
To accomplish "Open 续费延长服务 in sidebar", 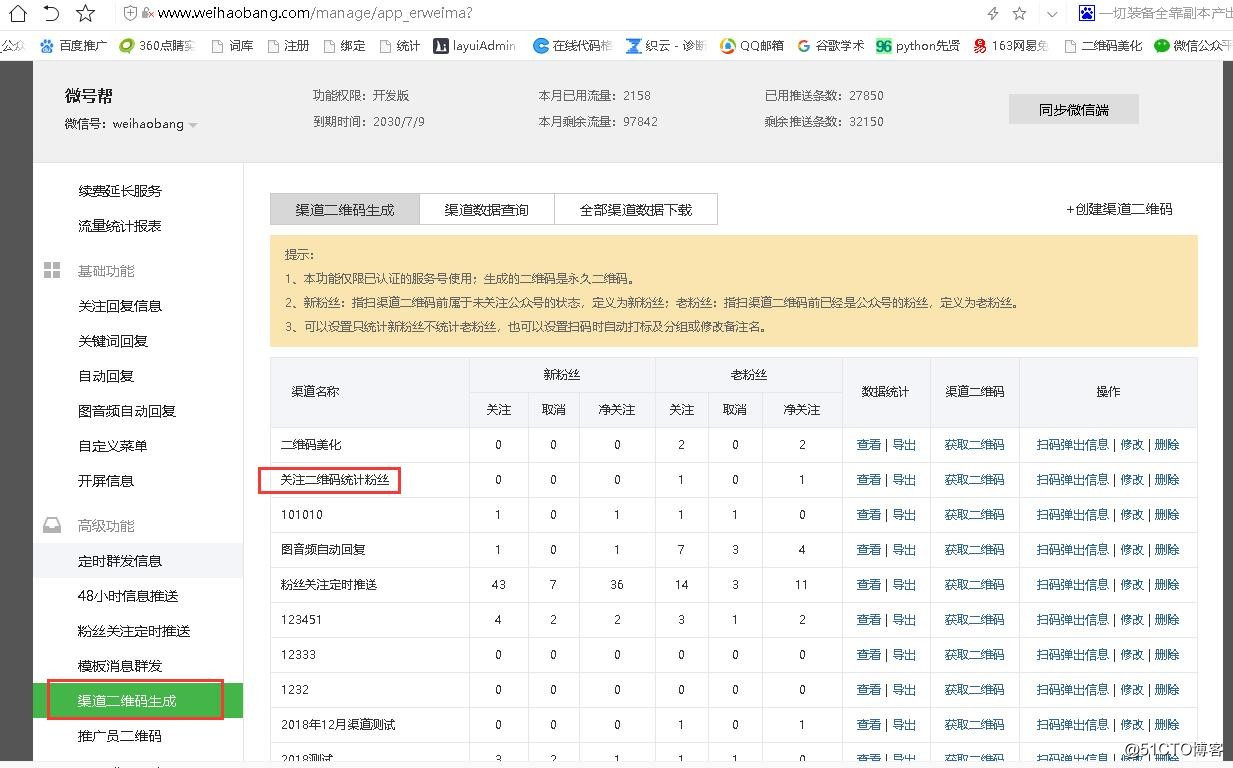I will (120, 191).
